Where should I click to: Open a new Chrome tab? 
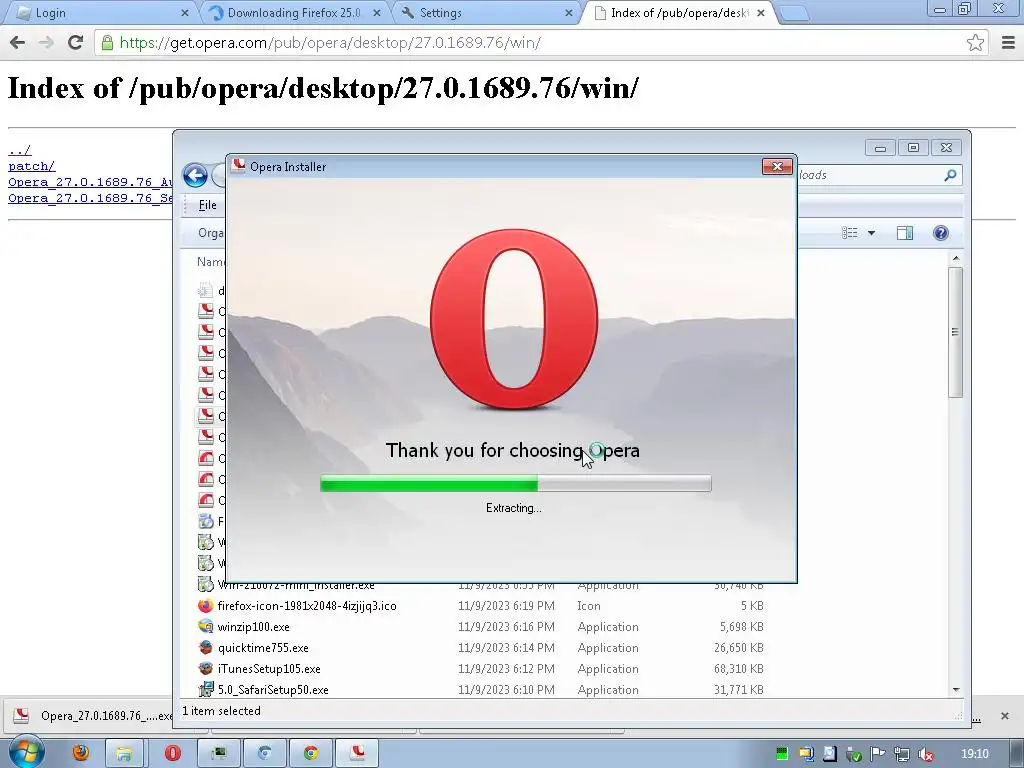tap(794, 12)
